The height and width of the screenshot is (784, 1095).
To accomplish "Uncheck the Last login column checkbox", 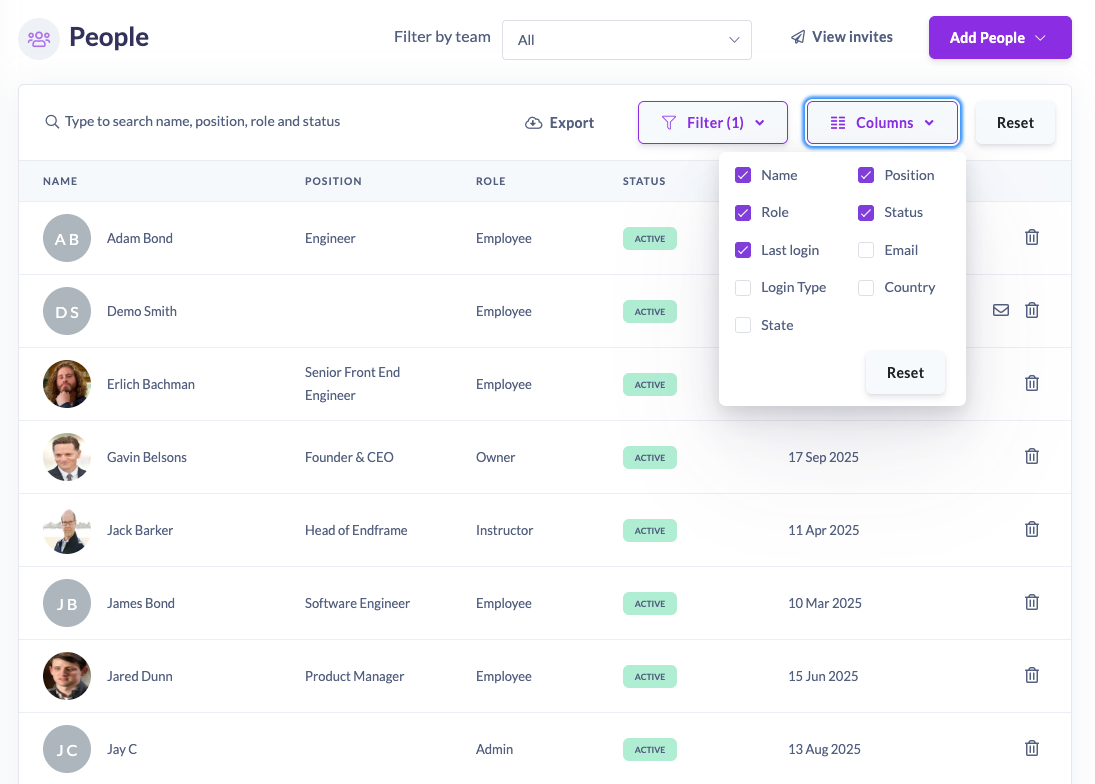I will click(743, 250).
